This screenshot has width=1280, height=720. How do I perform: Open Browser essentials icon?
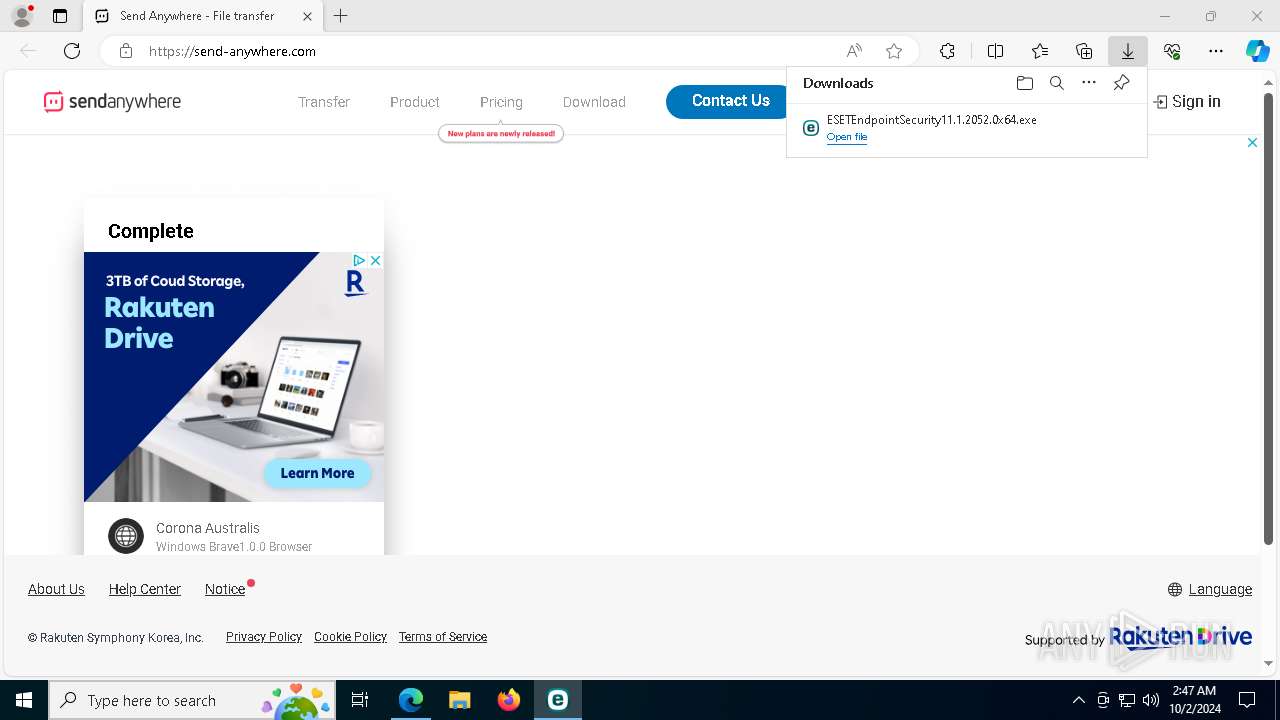(1172, 51)
